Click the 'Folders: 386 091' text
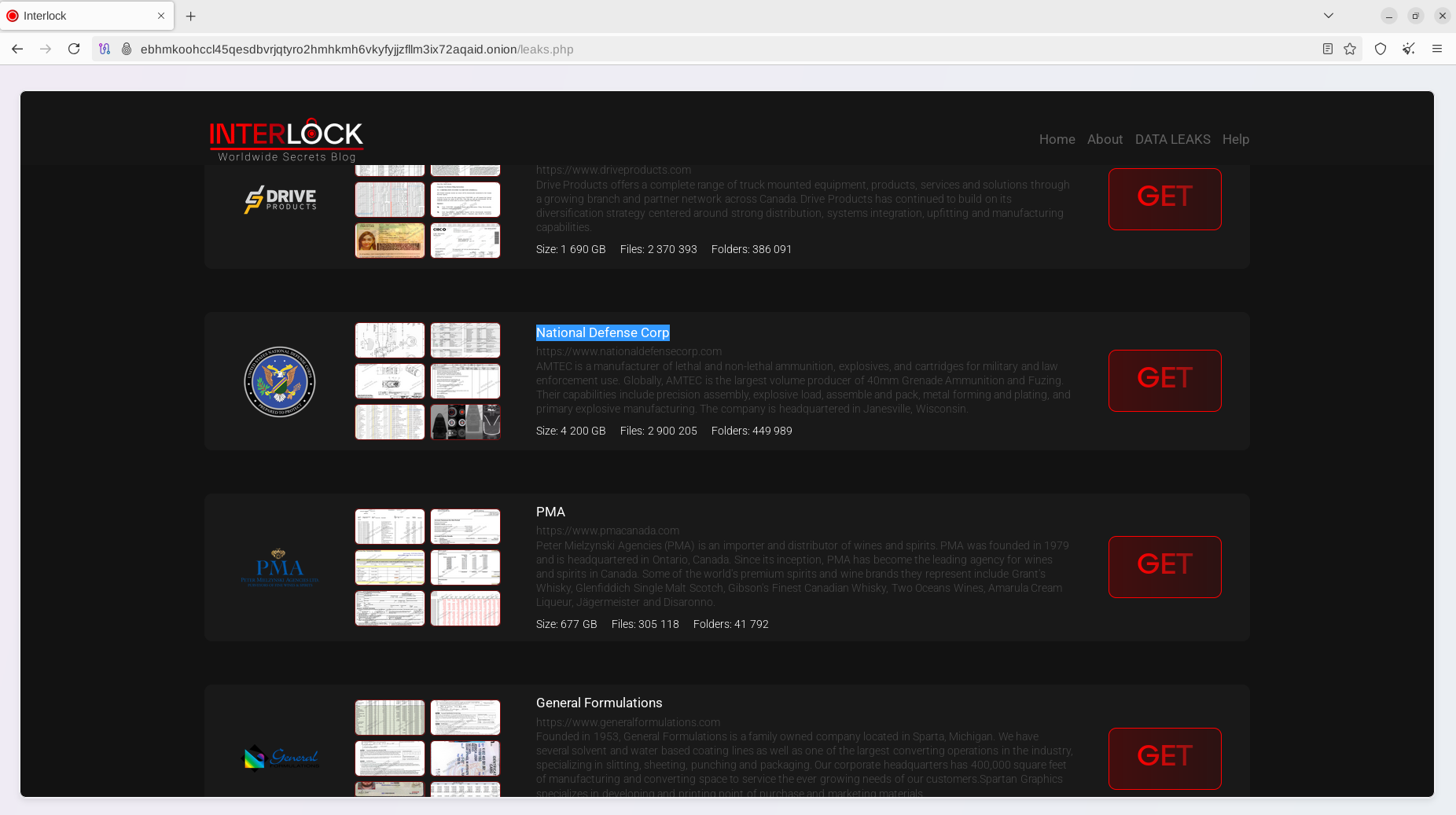 752,249
